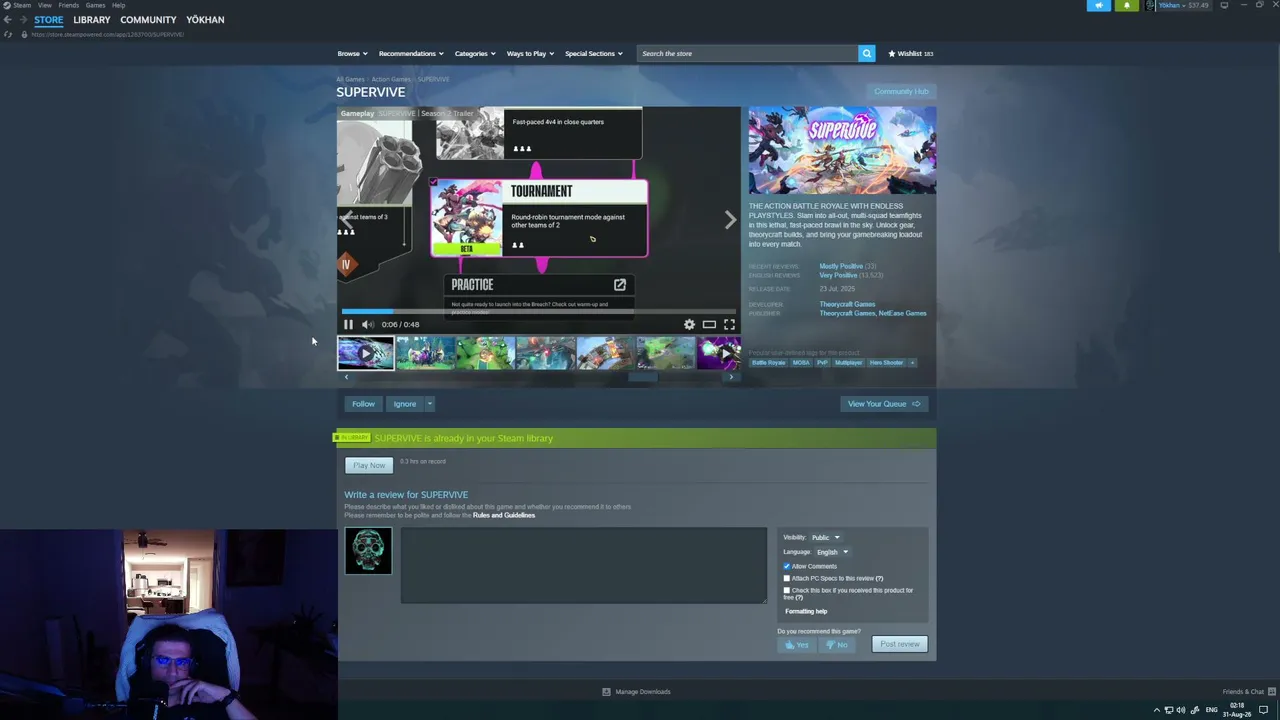Open Language English dropdown
Screen dimensions: 1280x720
832,552
